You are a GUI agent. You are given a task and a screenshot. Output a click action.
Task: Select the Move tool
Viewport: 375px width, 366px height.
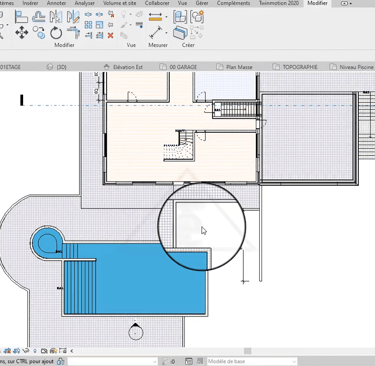tap(22, 33)
